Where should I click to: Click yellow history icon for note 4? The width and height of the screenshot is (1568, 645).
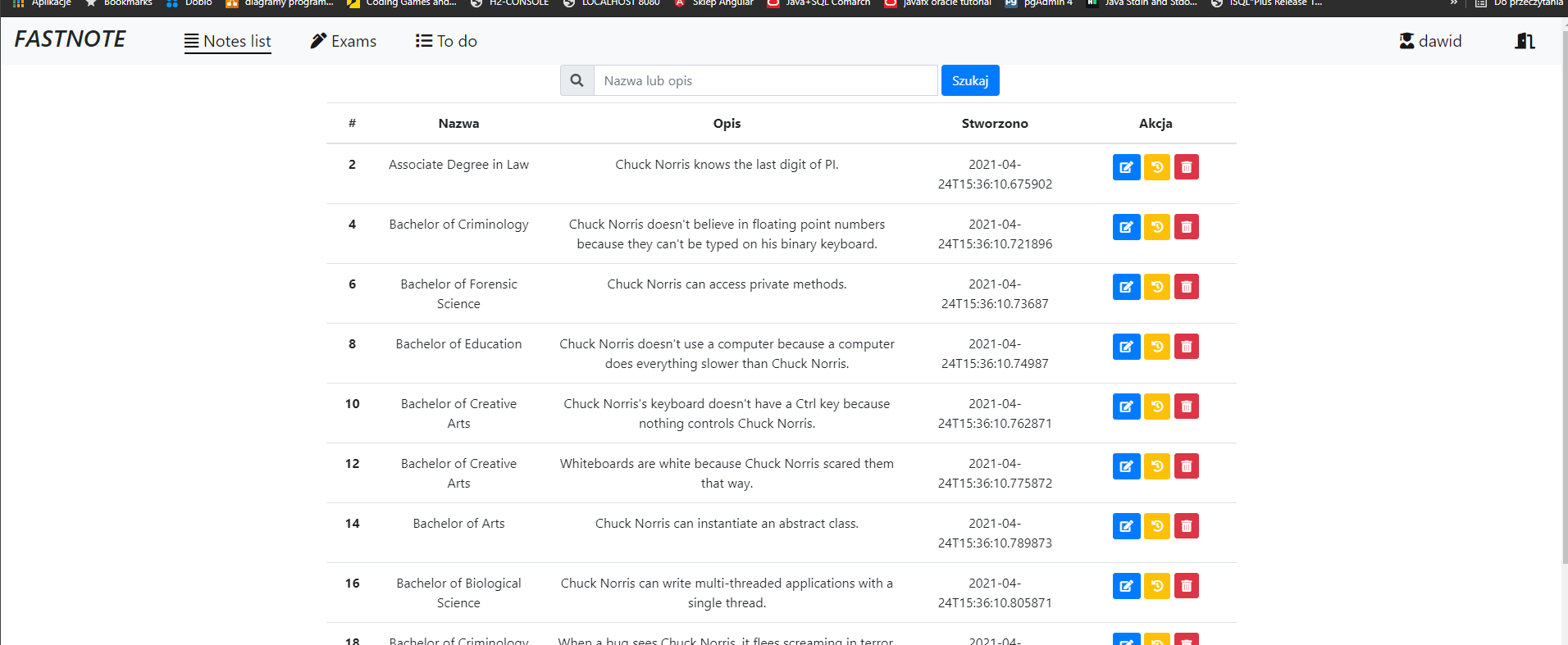click(x=1156, y=227)
